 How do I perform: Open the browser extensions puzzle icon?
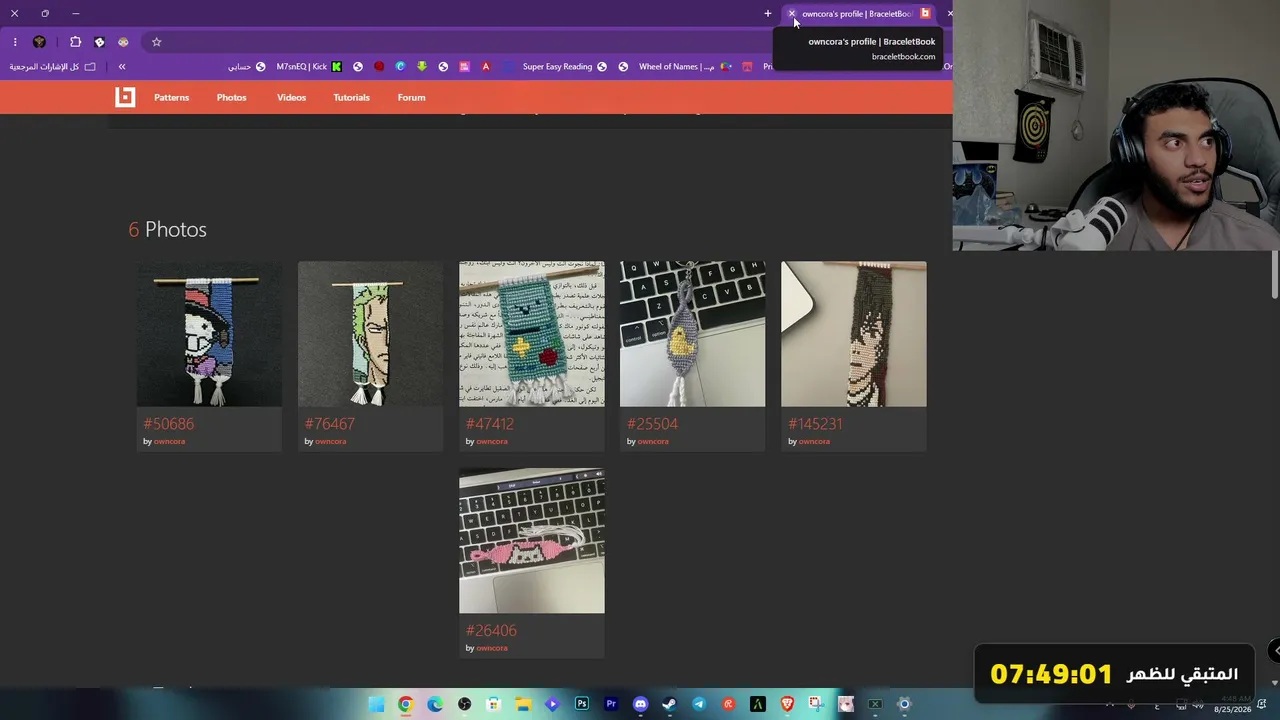coord(75,42)
